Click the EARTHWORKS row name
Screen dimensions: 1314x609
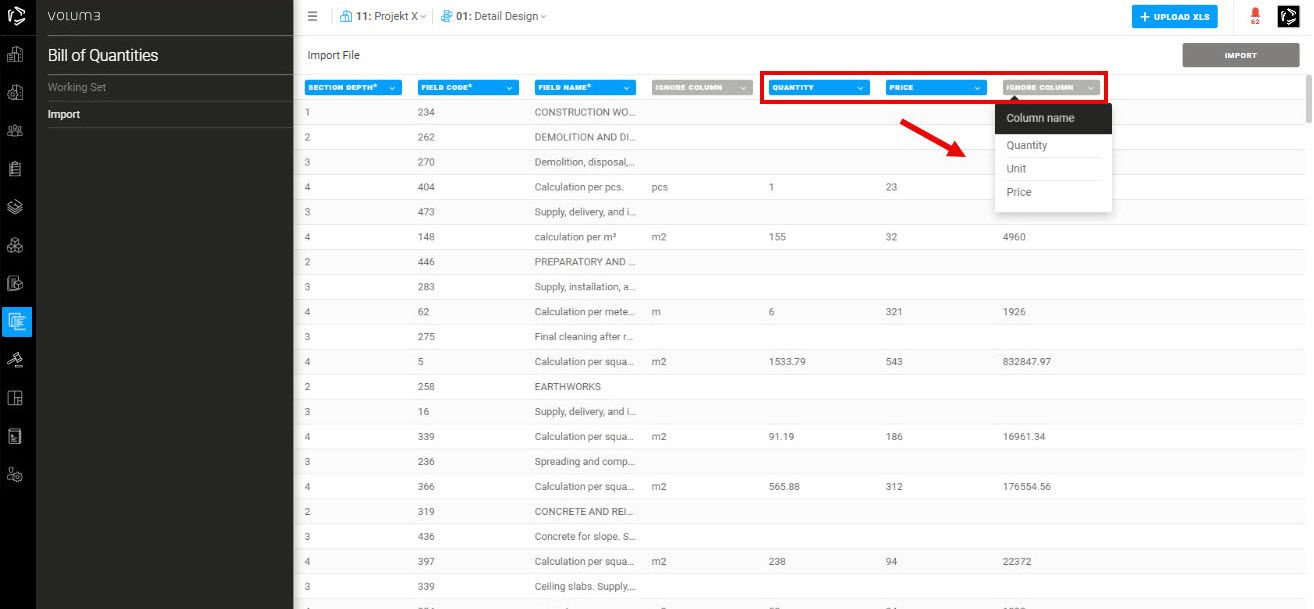tap(568, 386)
